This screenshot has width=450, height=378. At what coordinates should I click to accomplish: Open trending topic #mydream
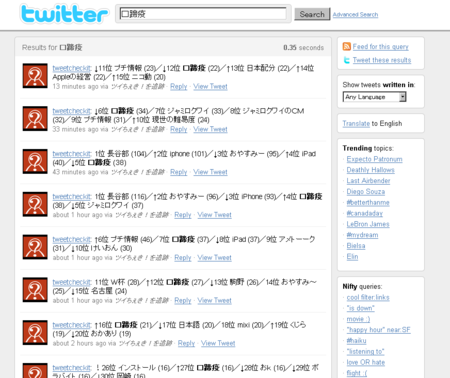tap(362, 235)
